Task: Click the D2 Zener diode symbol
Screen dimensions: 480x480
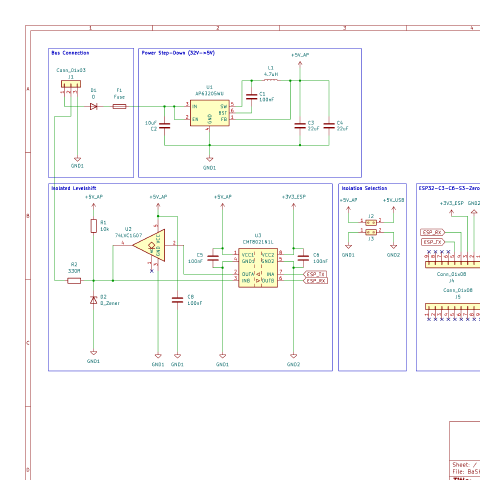Action: pyautogui.click(x=94, y=300)
